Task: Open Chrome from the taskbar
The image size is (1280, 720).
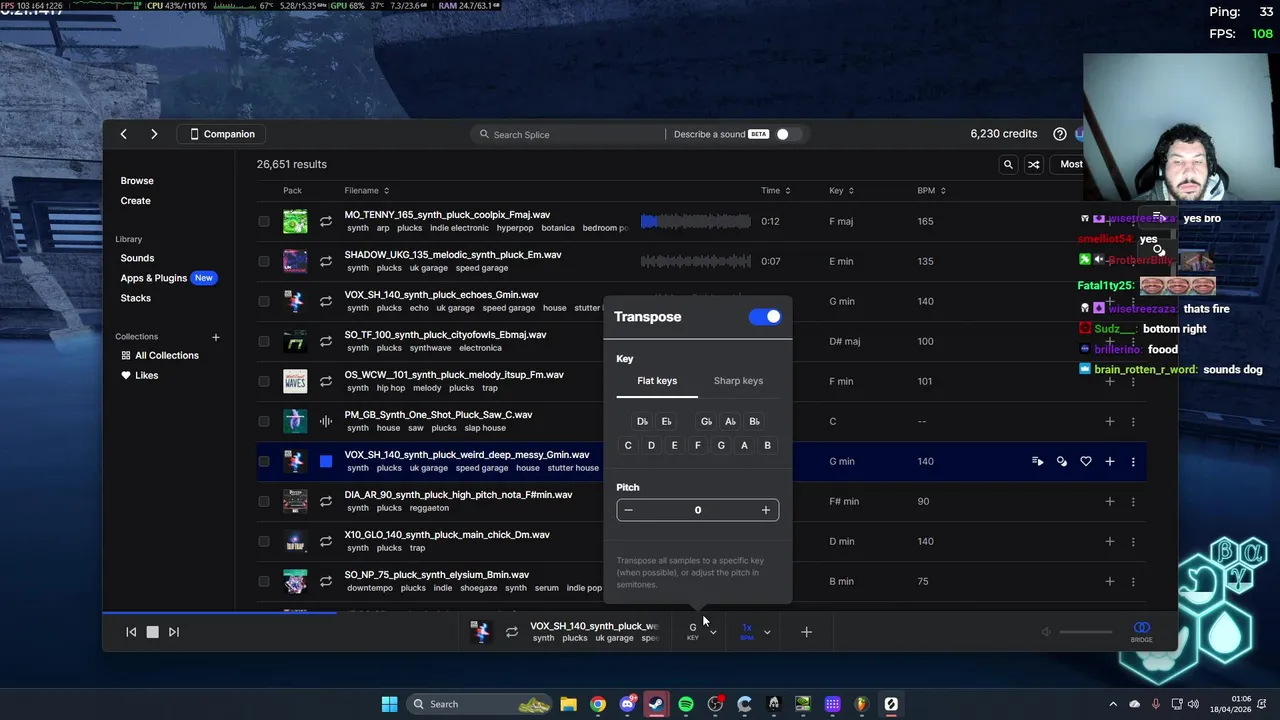Action: (598, 704)
